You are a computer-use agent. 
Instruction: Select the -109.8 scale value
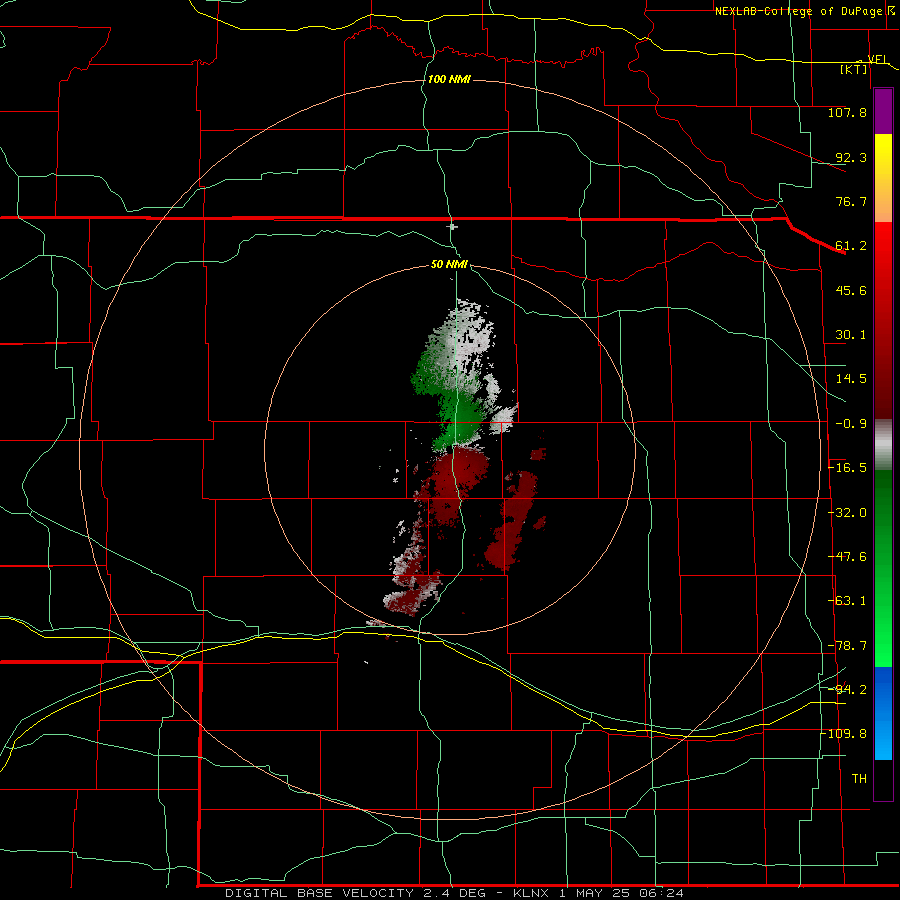click(x=844, y=734)
